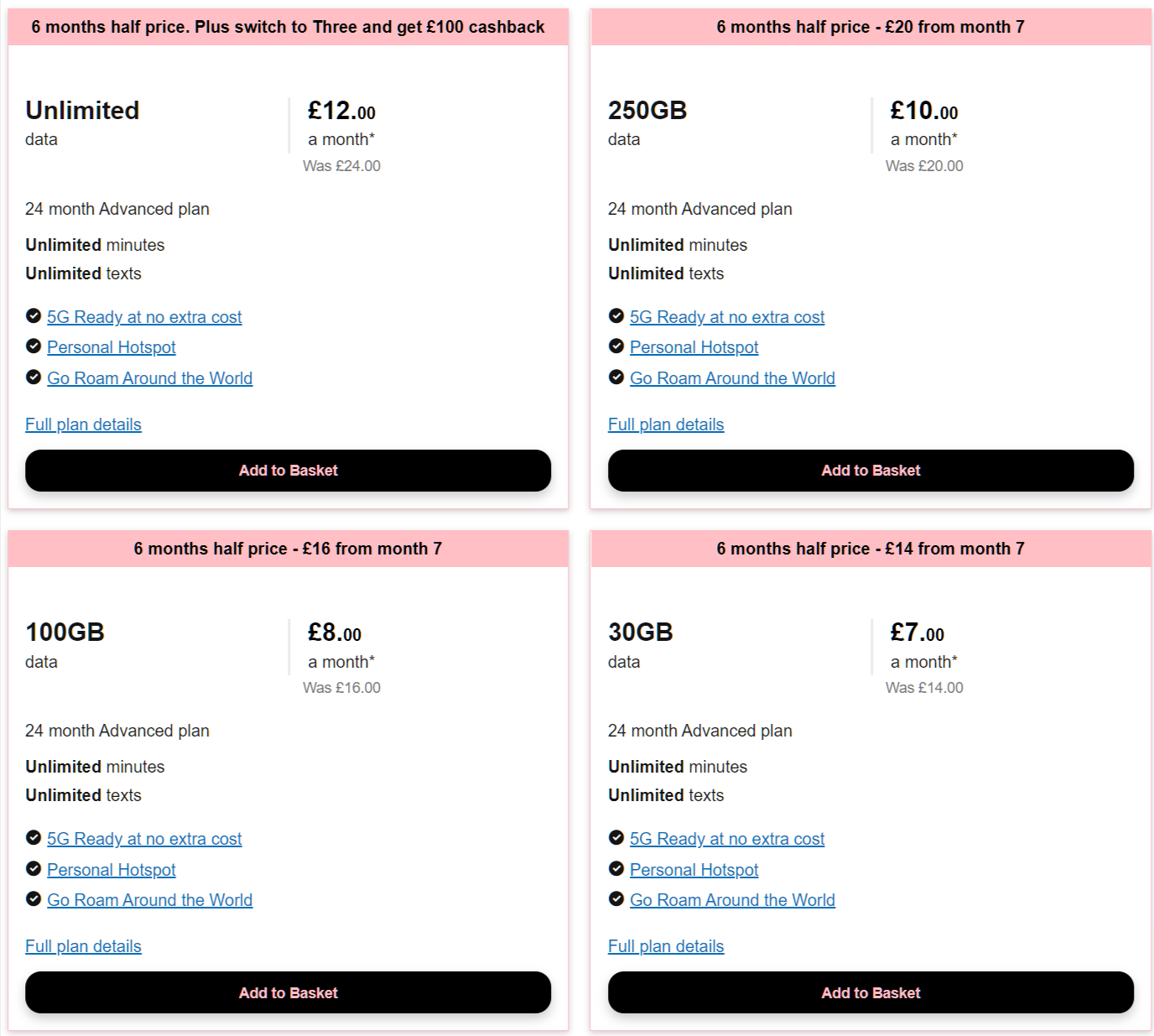
Task: Click the £20 from month 7 banner
Action: [x=871, y=27]
